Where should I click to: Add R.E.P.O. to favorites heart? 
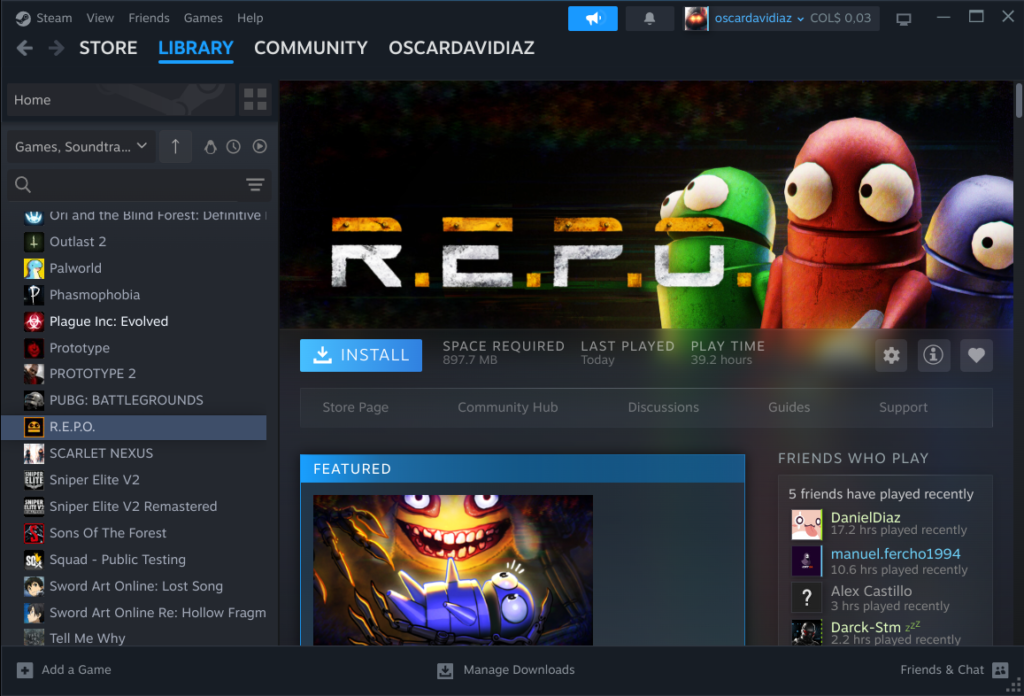tap(976, 355)
